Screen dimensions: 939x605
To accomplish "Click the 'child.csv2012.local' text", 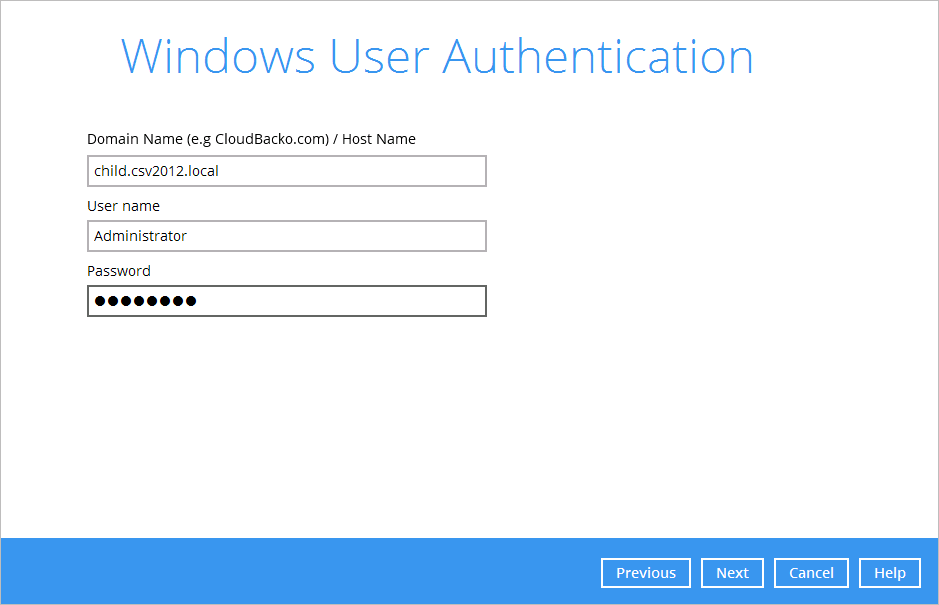I will [156, 171].
